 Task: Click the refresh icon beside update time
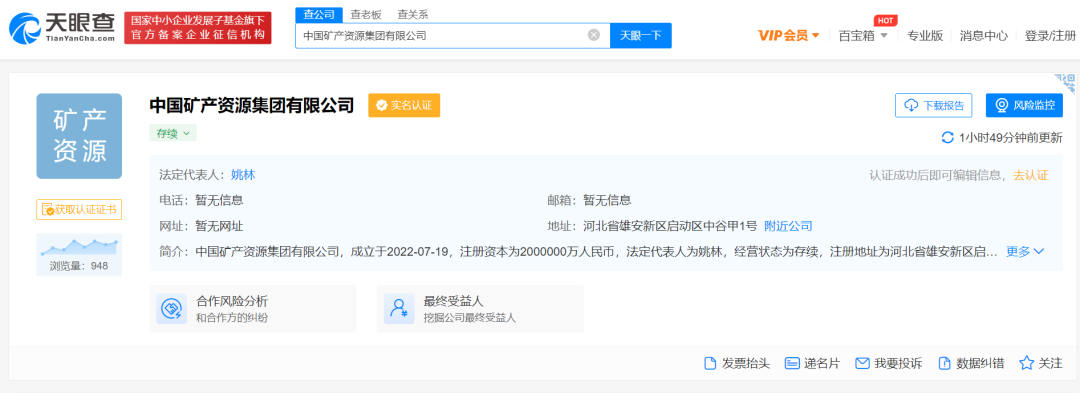pyautogui.click(x=948, y=137)
